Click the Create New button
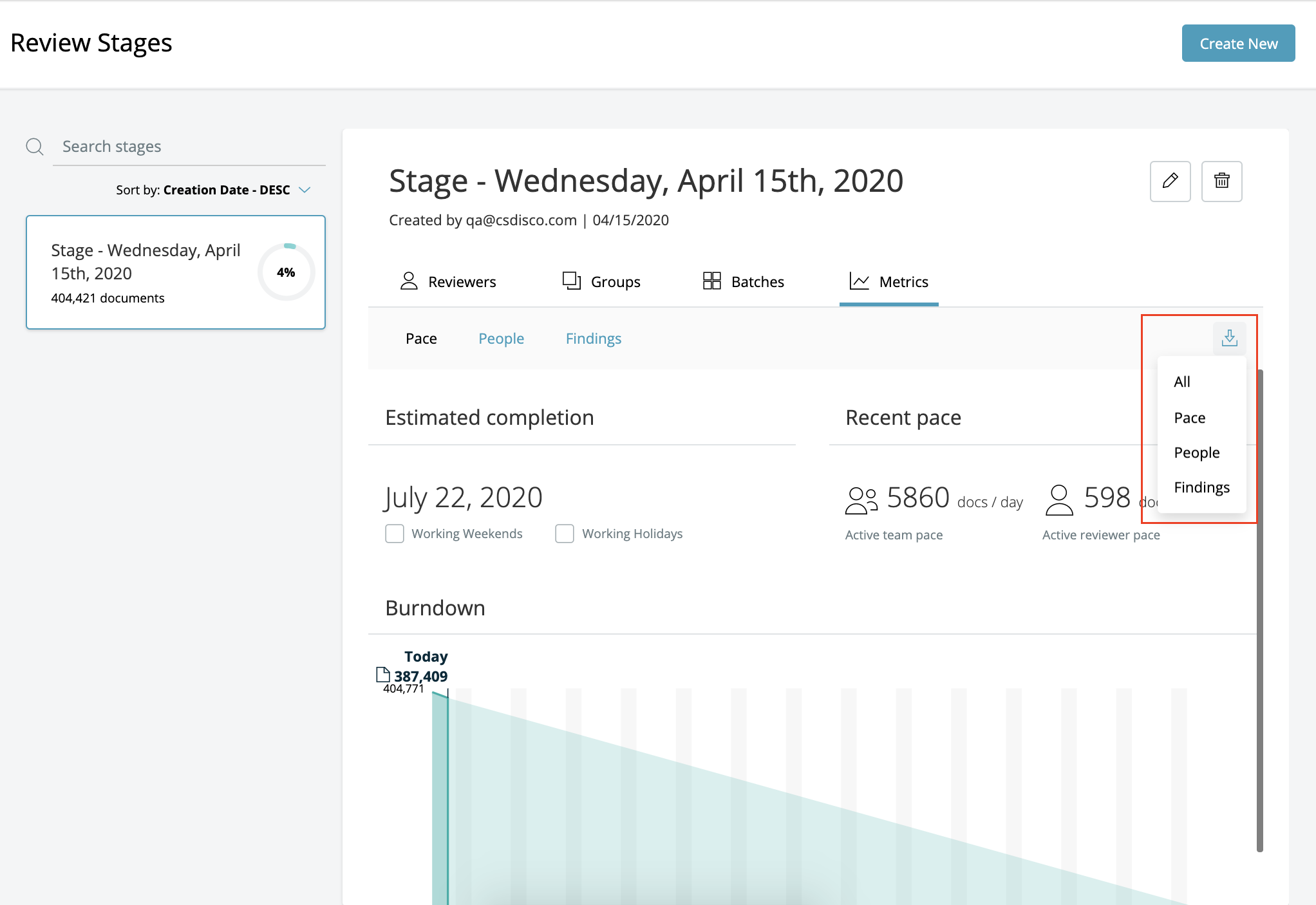This screenshot has width=1316, height=905. pyautogui.click(x=1238, y=43)
